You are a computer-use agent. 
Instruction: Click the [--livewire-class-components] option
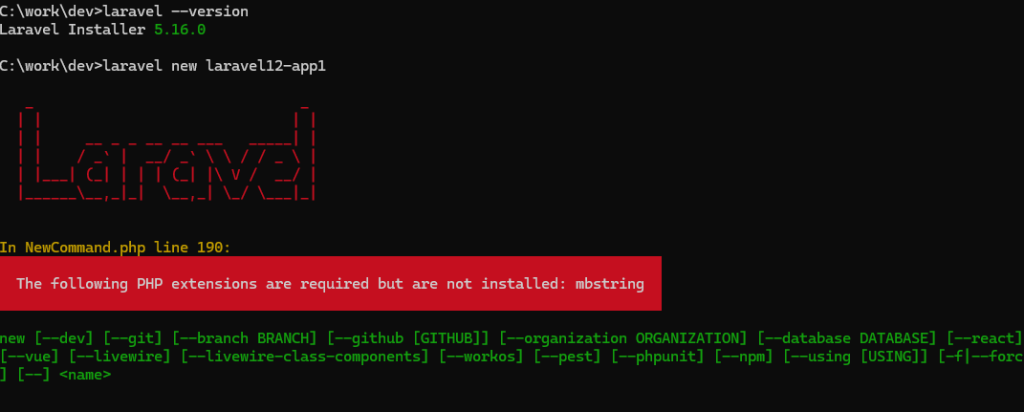click(305, 357)
